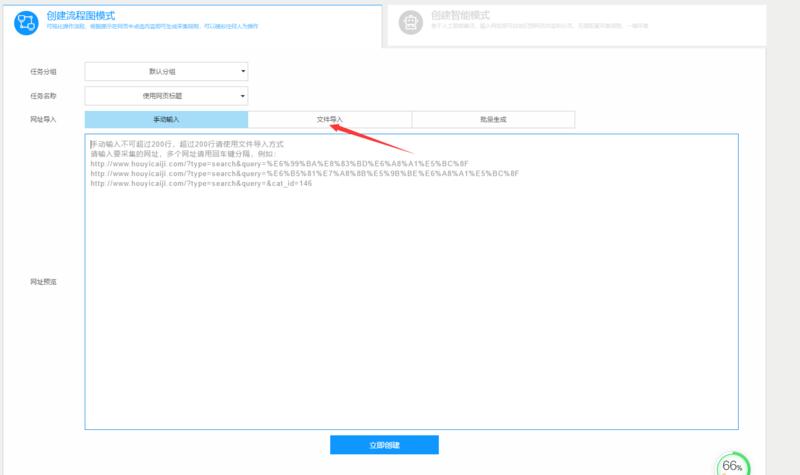800x475 pixels.
Task: Click the 任务分组 field label
Action: 44,72
